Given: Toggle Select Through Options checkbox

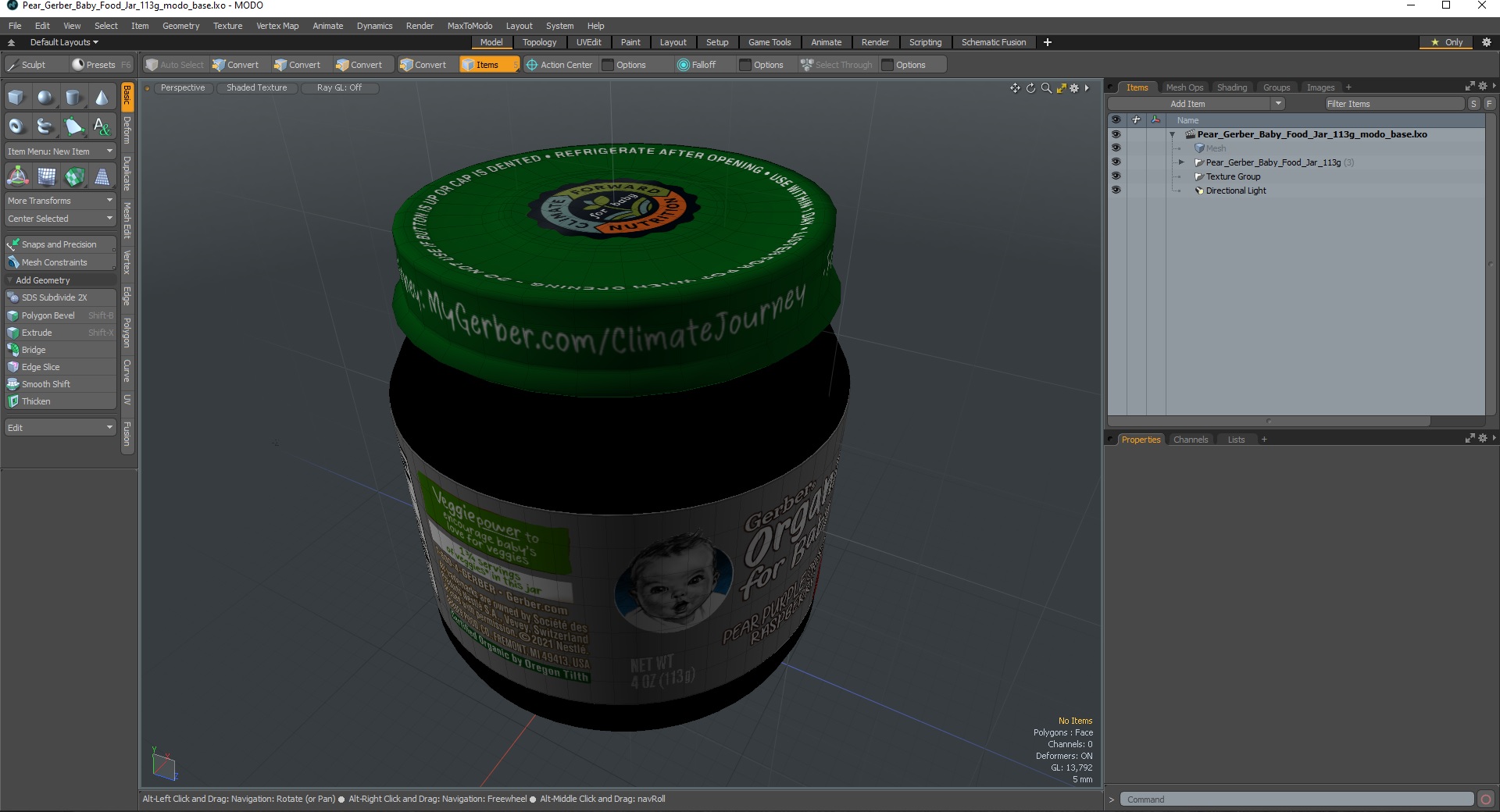Looking at the screenshot, I should (x=887, y=65).
